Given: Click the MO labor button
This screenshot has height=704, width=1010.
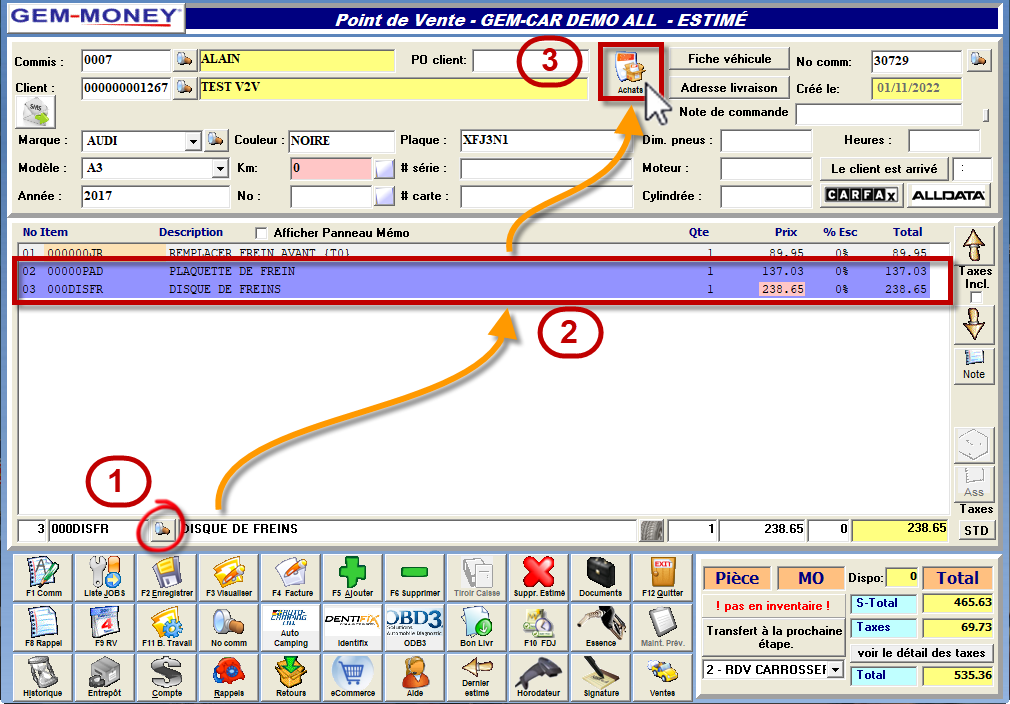Looking at the screenshot, I should click(810, 578).
